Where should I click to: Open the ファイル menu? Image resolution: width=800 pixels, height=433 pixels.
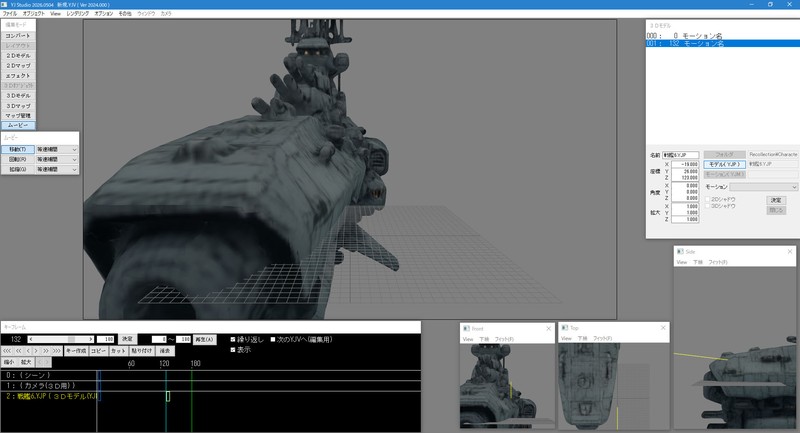point(10,14)
